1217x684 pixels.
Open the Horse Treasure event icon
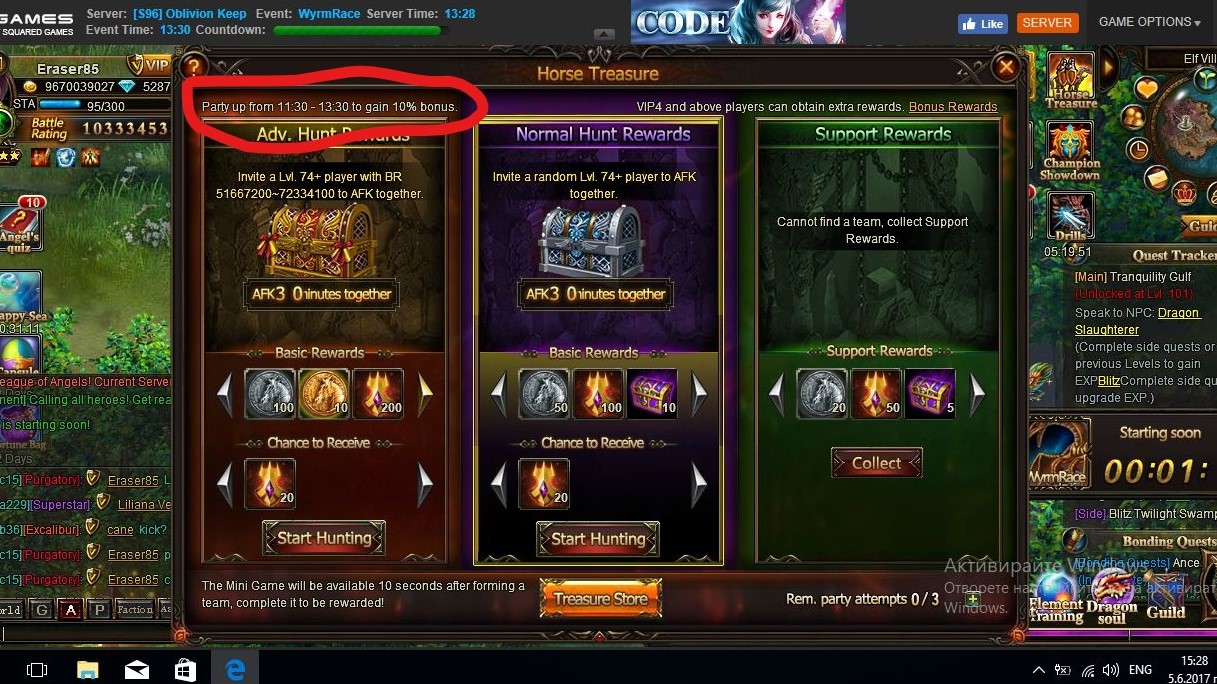click(x=1071, y=82)
